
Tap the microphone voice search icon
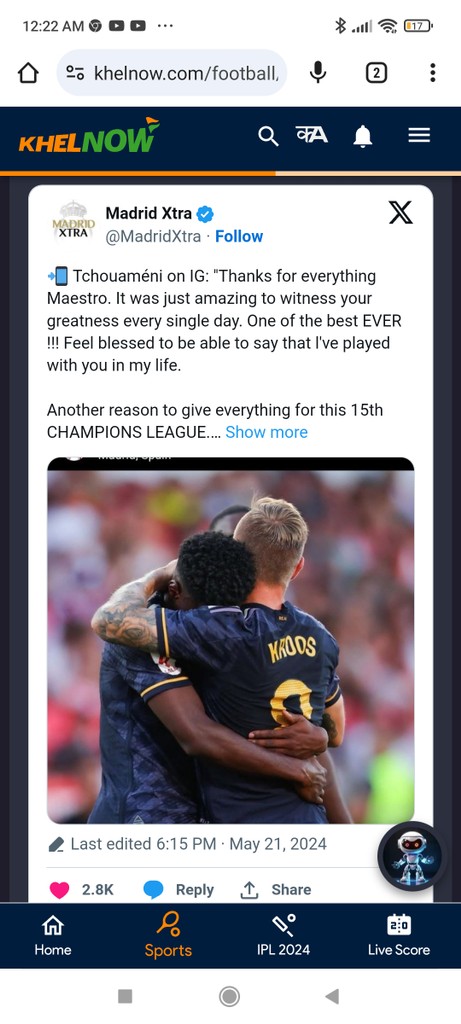(x=318, y=72)
